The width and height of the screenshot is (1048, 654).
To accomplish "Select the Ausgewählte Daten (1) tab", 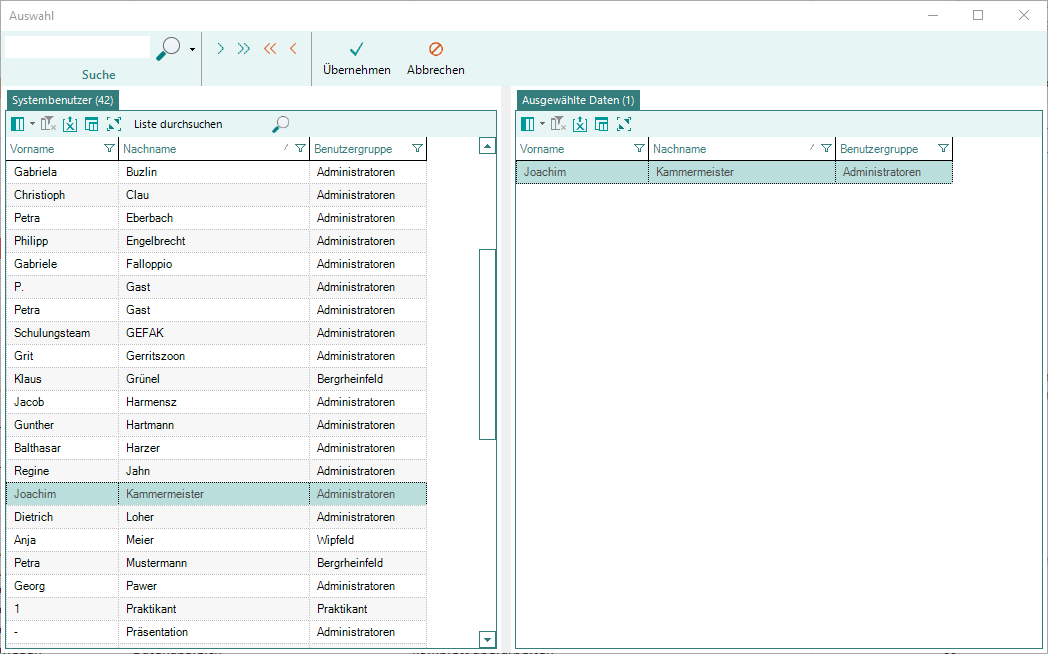I will click(578, 100).
